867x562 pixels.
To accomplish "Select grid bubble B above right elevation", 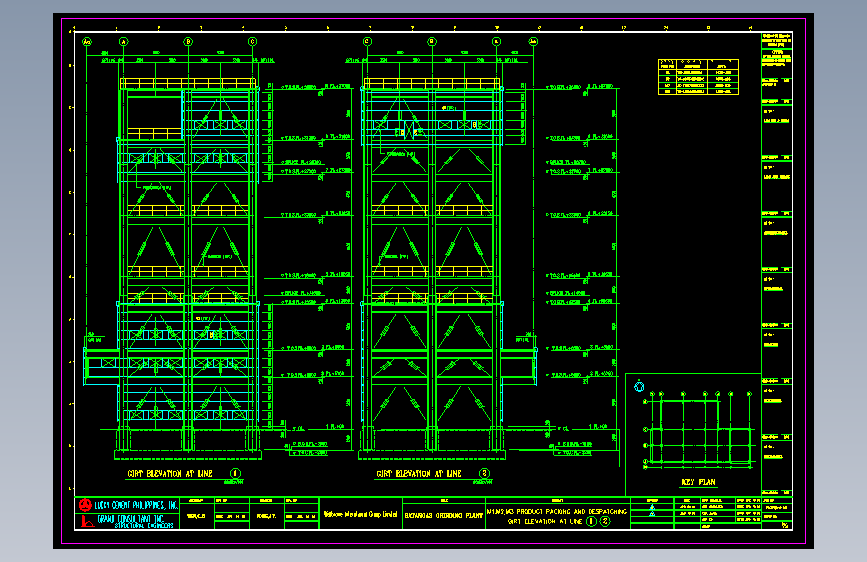I will tap(432, 41).
